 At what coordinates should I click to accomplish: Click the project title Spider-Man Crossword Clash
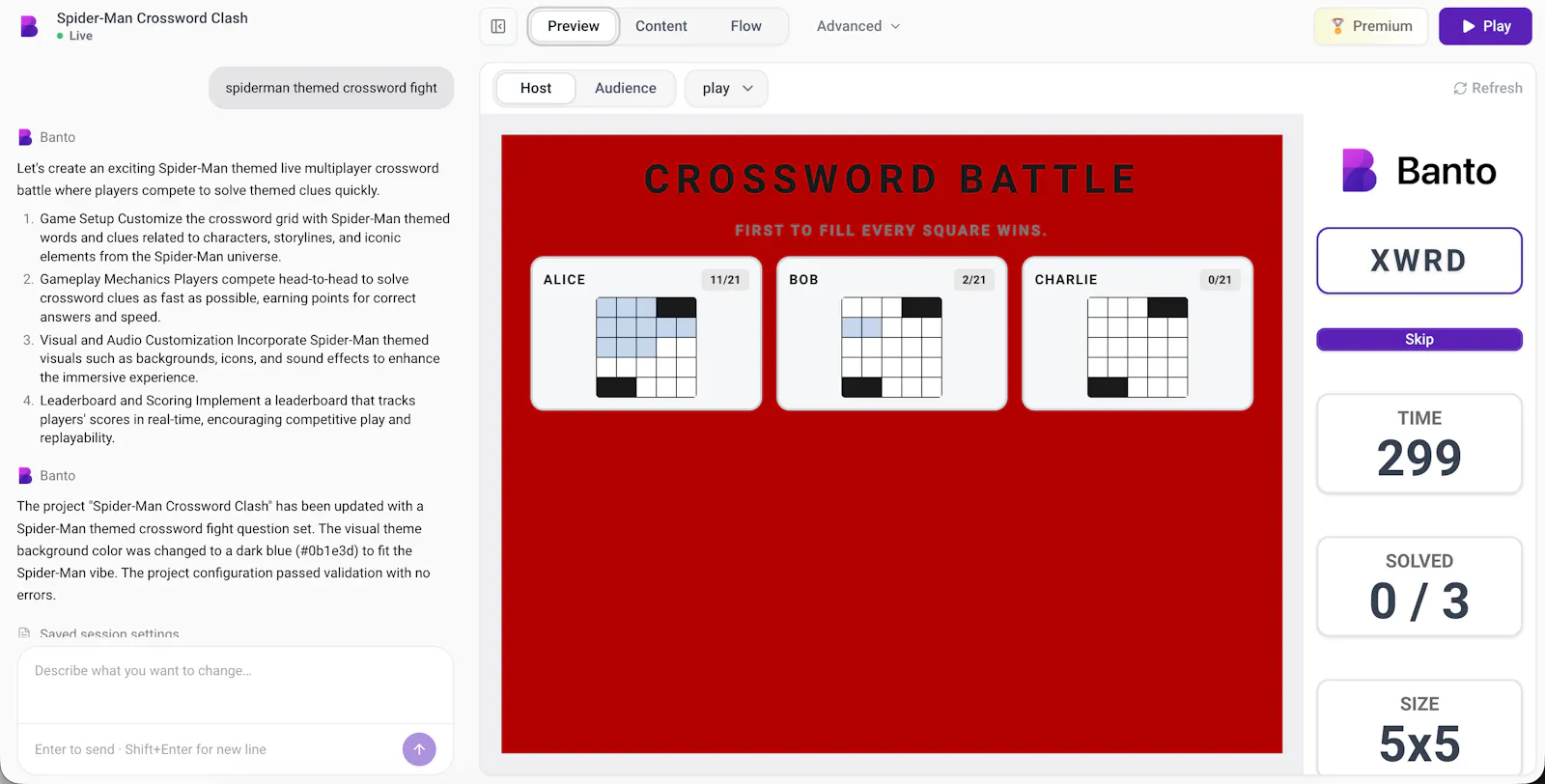pyautogui.click(x=153, y=17)
